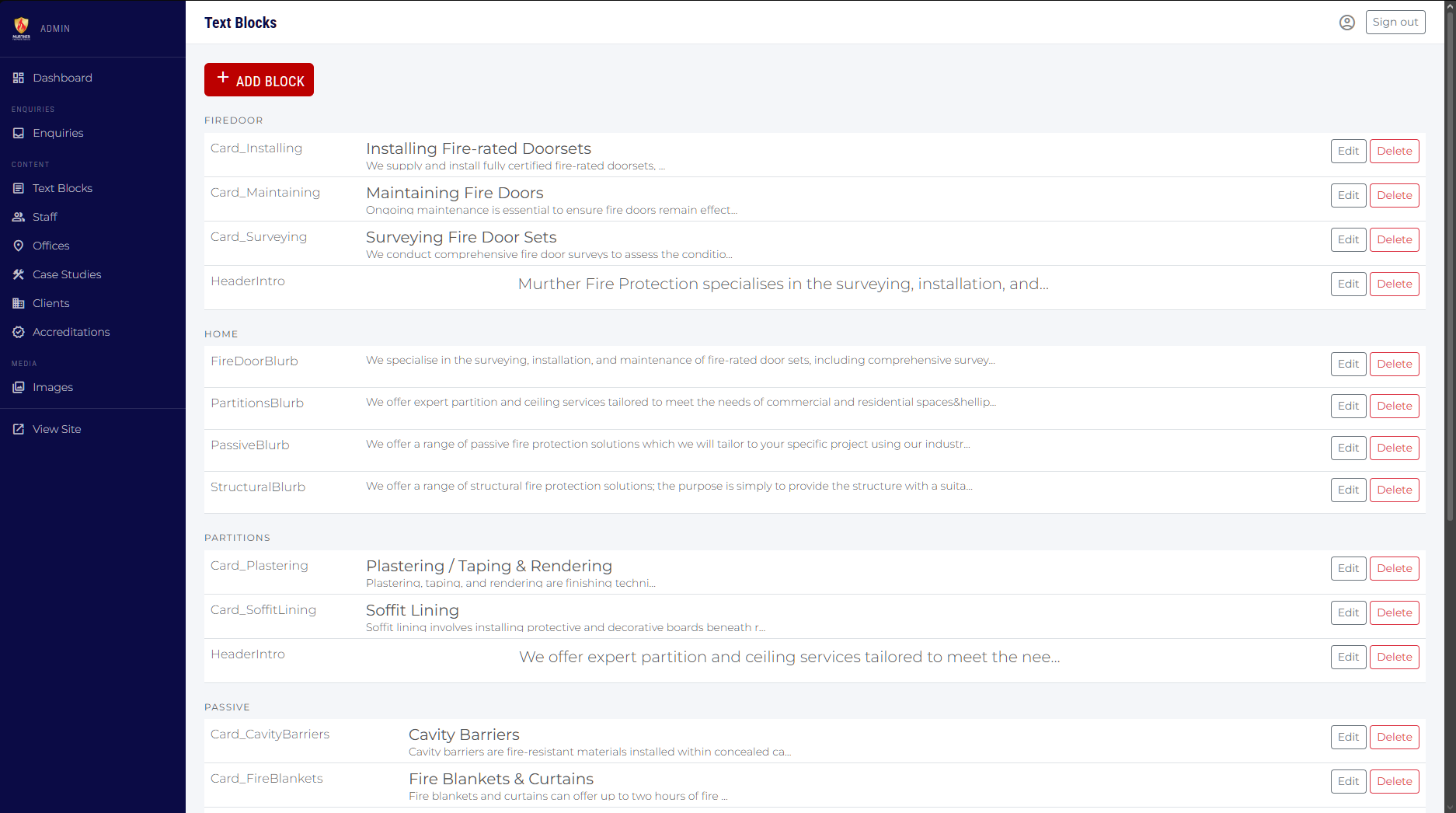Image resolution: width=1456 pixels, height=813 pixels.
Task: Click the Murther admin logo
Action: 21,26
